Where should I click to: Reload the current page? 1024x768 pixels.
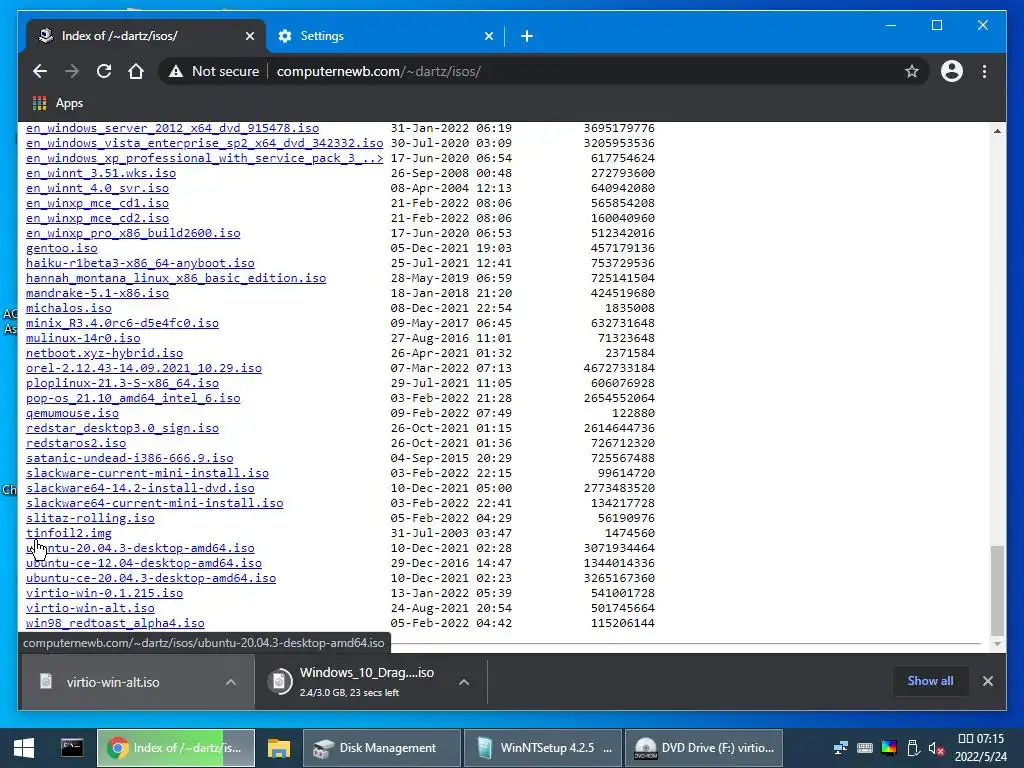pyautogui.click(x=104, y=71)
